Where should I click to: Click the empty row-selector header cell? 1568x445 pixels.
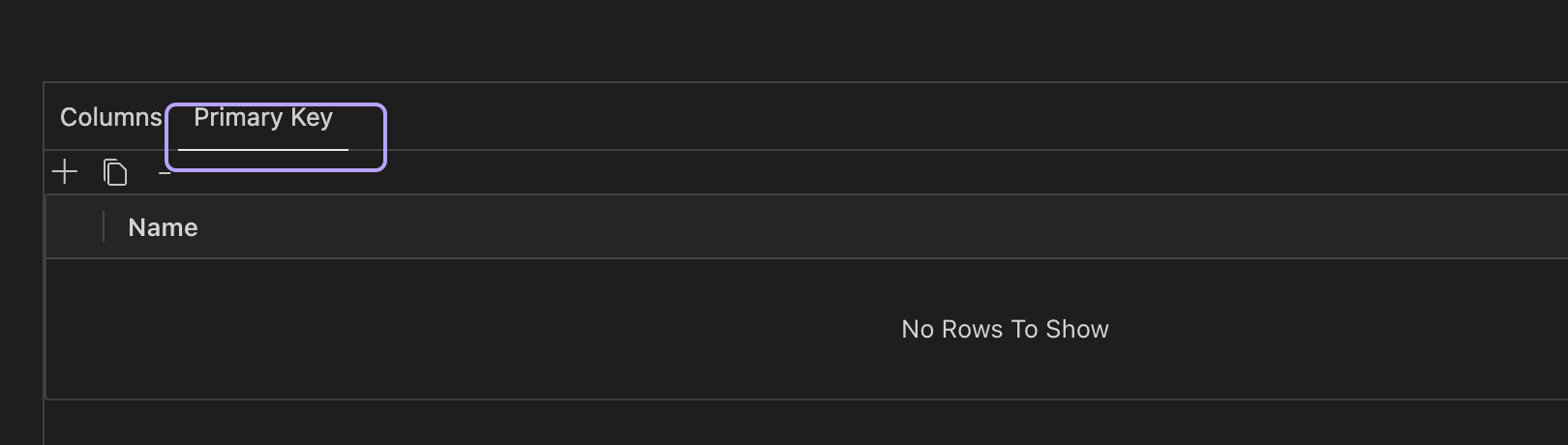click(75, 227)
